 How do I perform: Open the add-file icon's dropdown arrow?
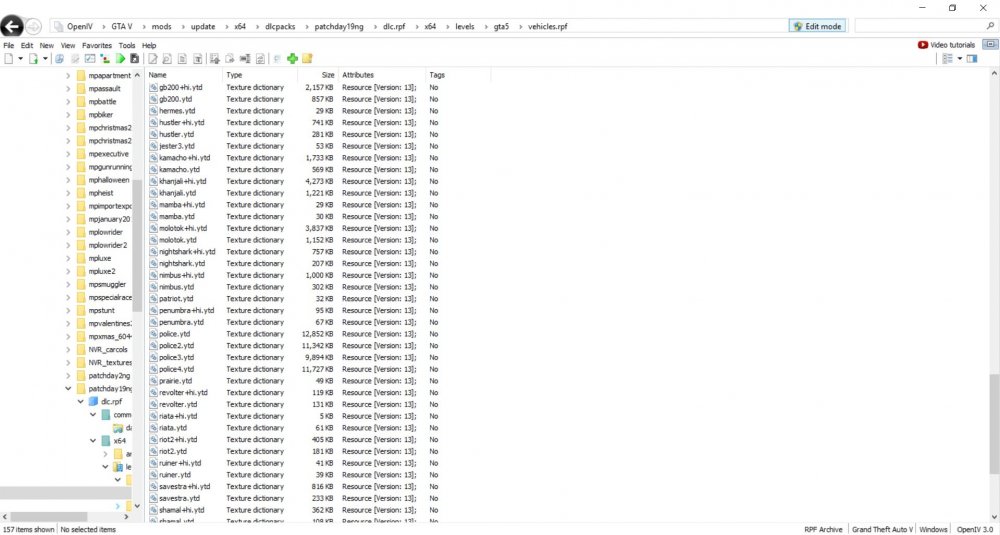tap(45, 59)
